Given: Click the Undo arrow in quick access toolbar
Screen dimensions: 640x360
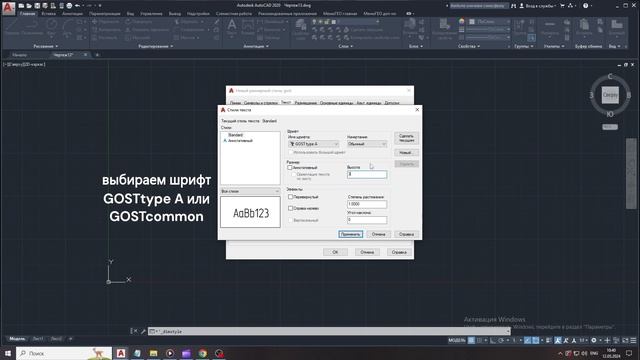Looking at the screenshot, I should (77, 6).
